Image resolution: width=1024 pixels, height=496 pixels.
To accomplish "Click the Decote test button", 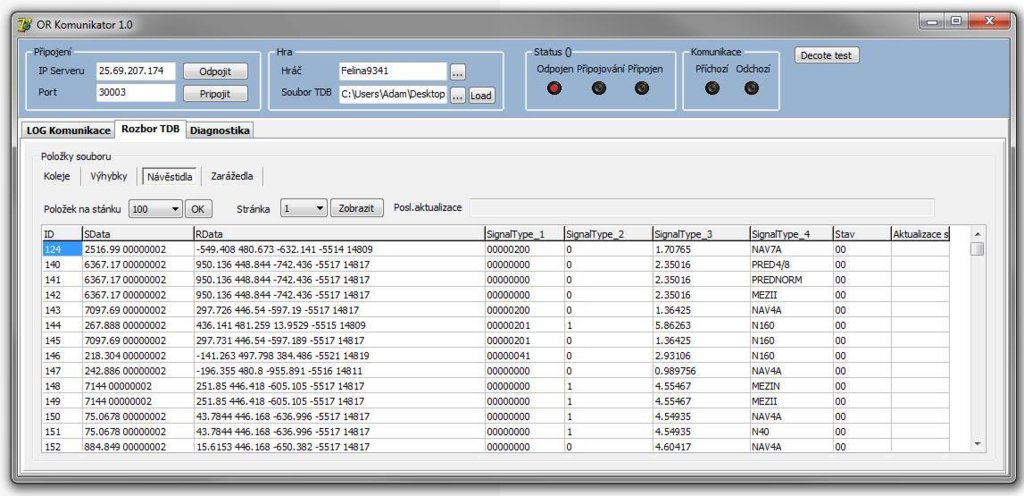I will click(827, 55).
